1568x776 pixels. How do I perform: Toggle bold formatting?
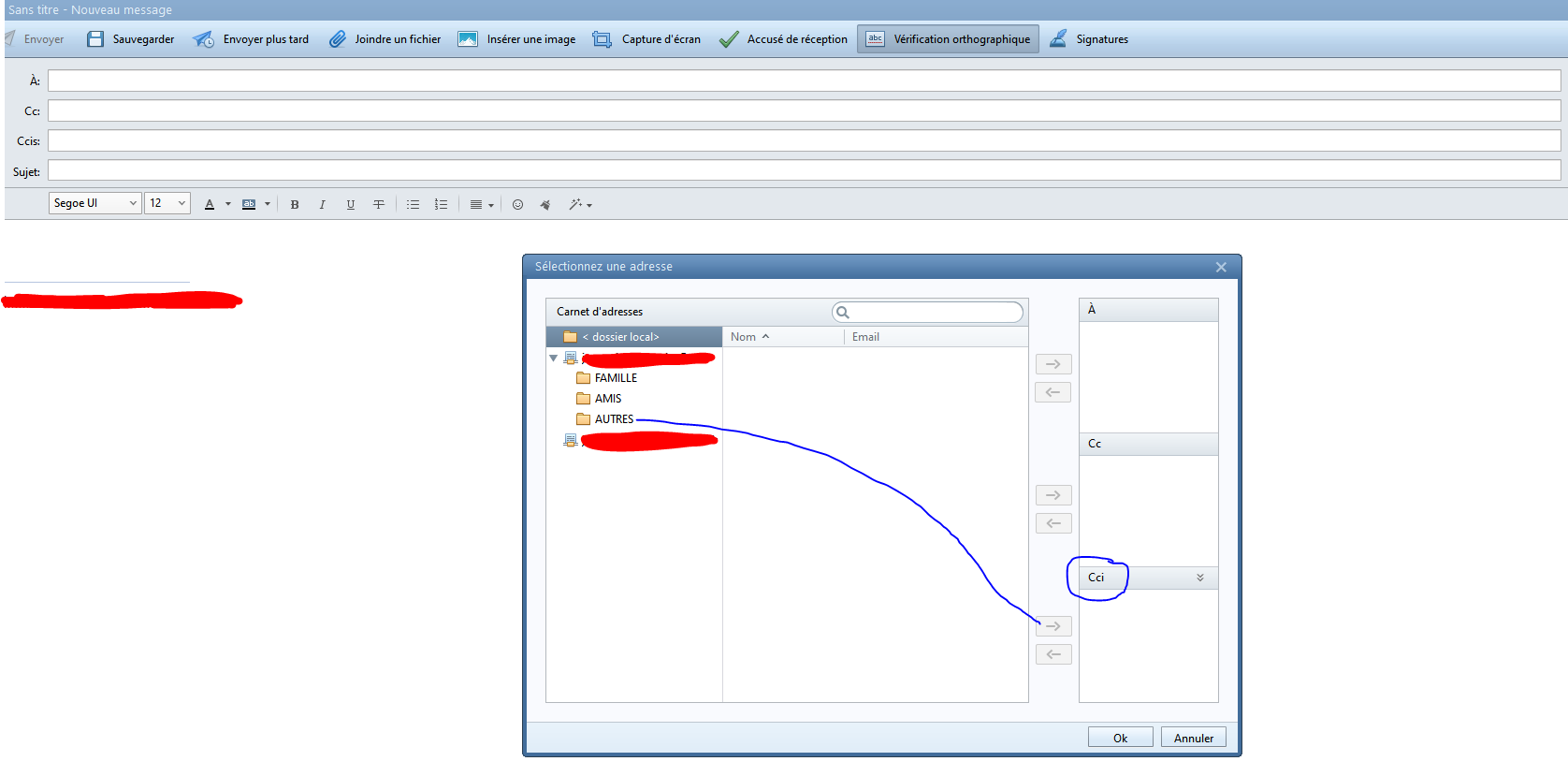coord(295,204)
